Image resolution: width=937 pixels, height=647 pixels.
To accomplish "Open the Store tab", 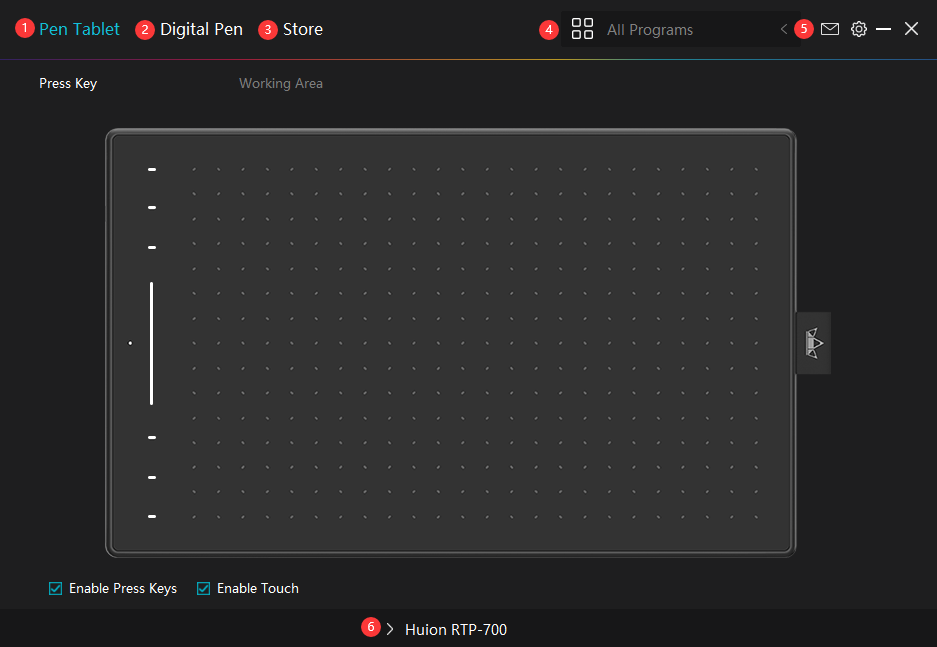I will [302, 29].
